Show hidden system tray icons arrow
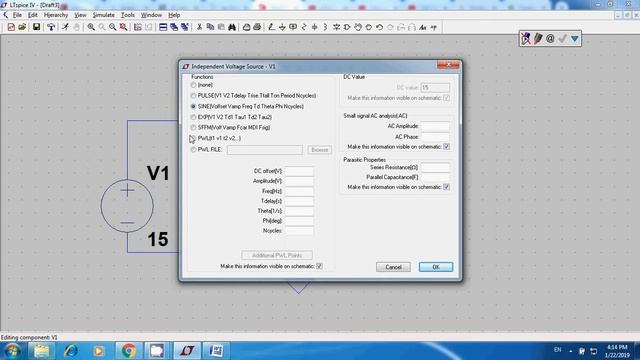Viewport: 640px width, 360px height. (570, 351)
